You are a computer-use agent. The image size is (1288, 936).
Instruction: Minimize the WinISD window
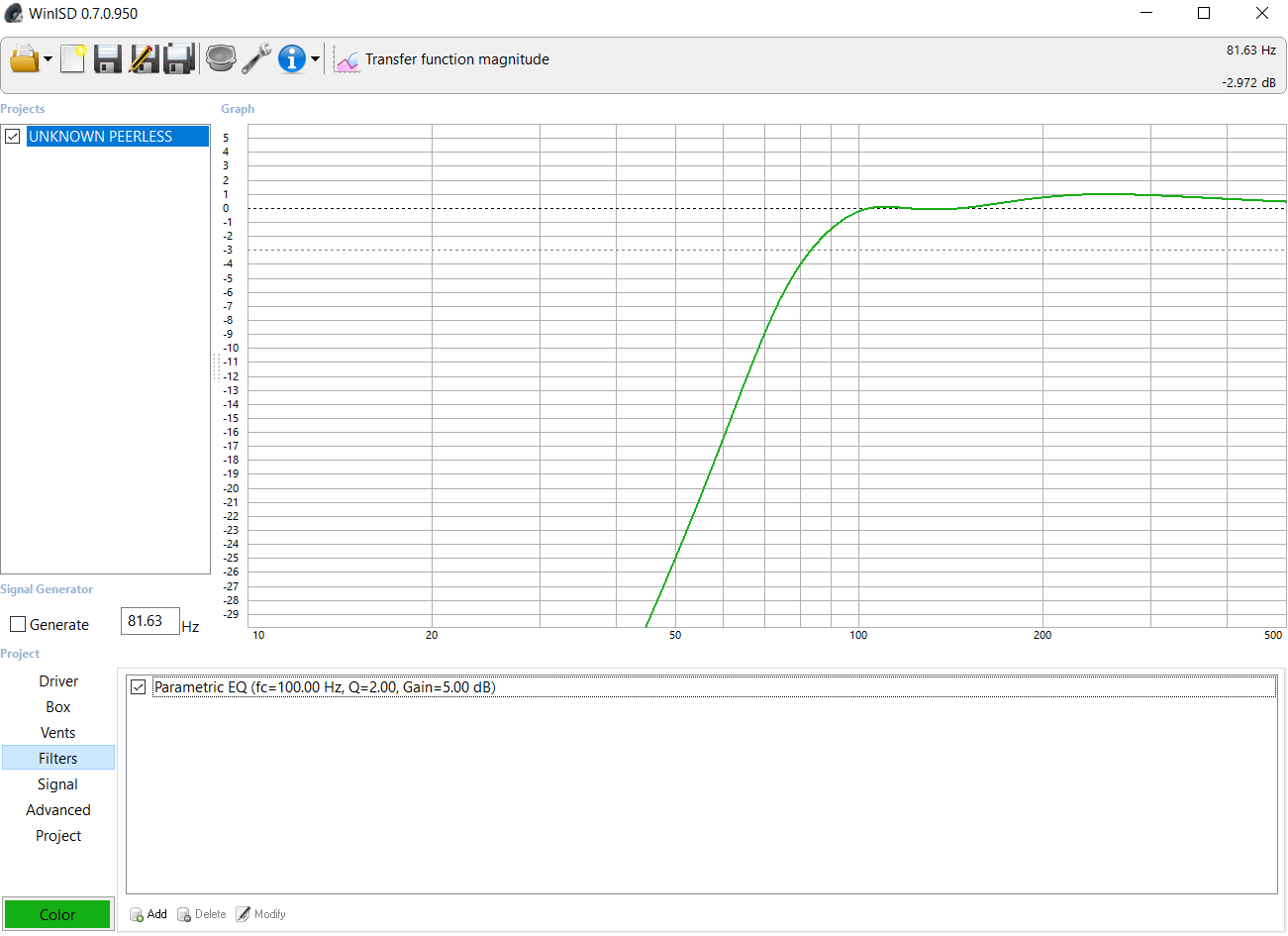pyautogui.click(x=1146, y=13)
